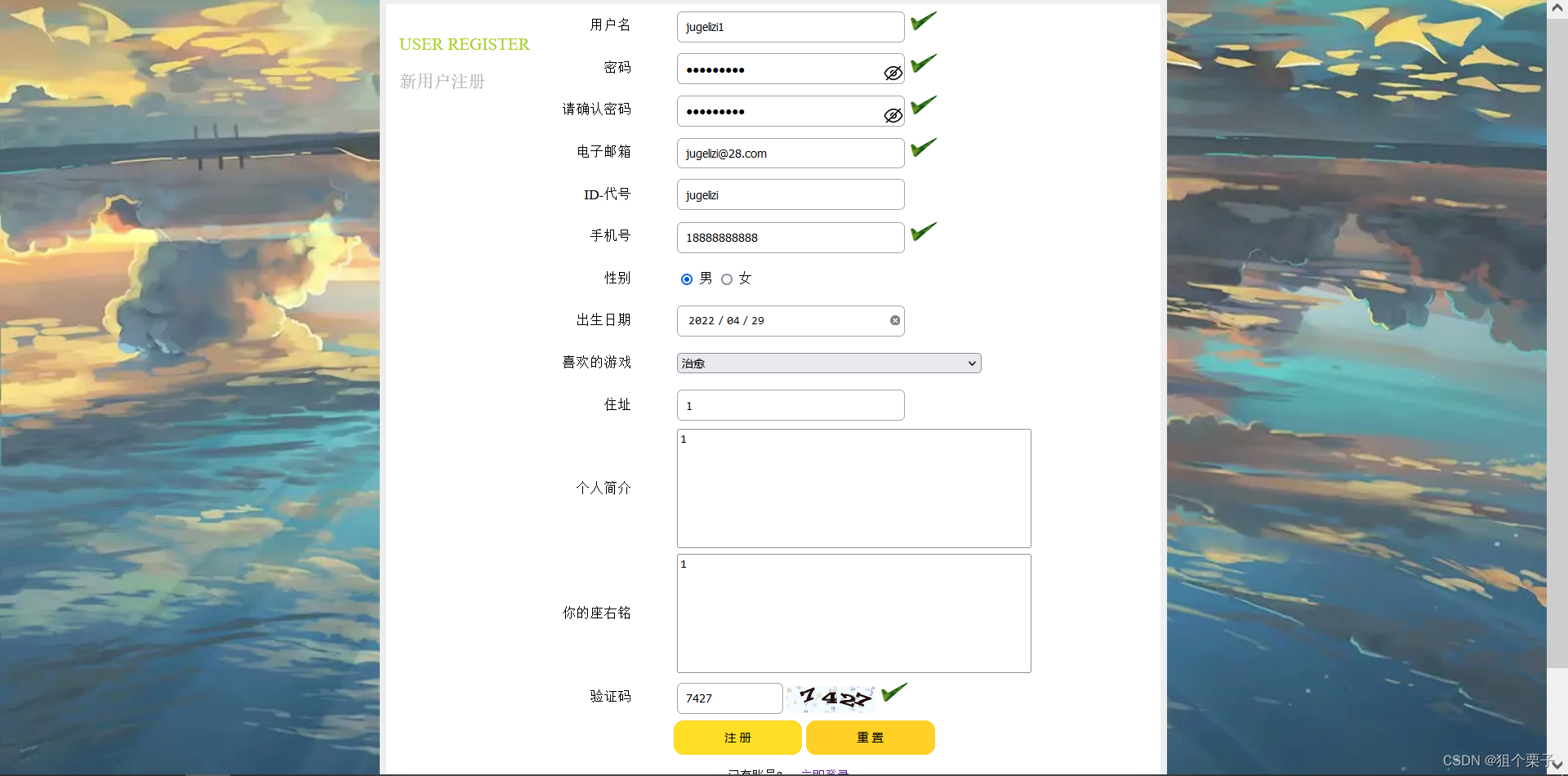Click the email validation checkmark icon

tap(923, 147)
